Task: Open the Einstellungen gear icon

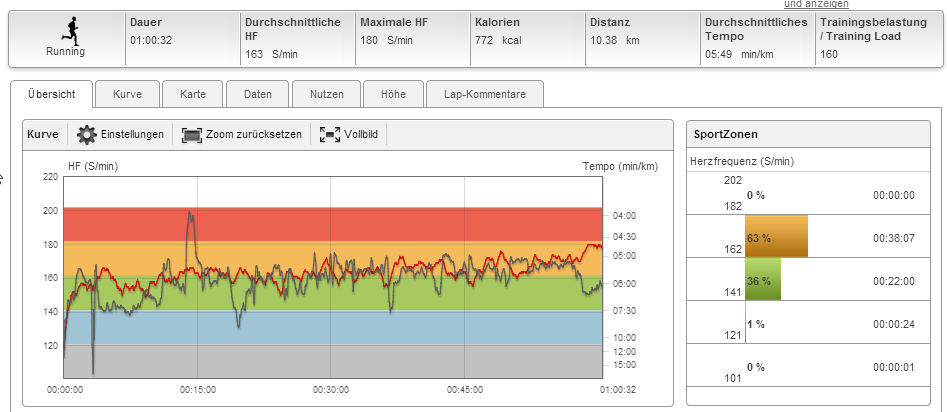Action: click(x=87, y=134)
